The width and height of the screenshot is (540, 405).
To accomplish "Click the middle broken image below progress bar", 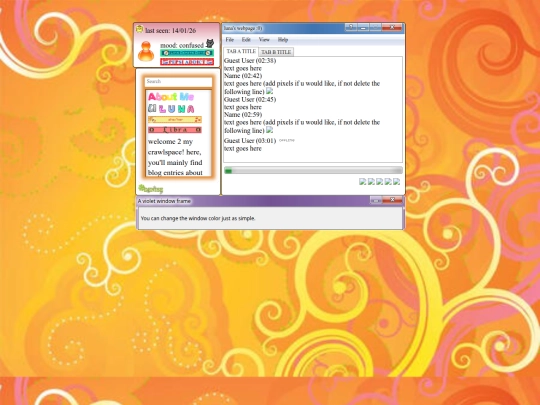I will coord(380,181).
